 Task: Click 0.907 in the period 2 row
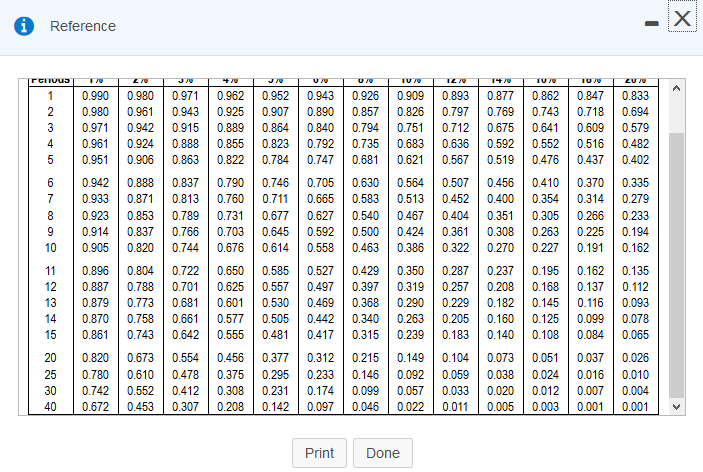pyautogui.click(x=275, y=112)
